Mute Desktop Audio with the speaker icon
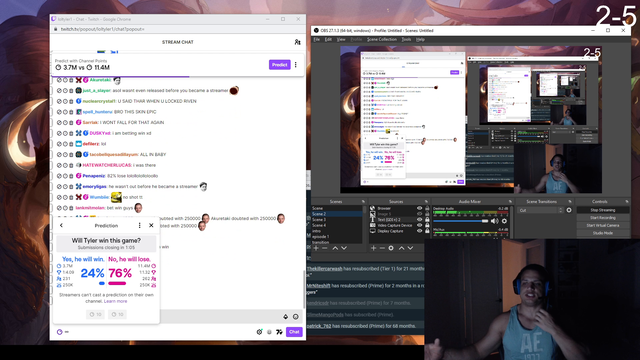 click(x=495, y=221)
